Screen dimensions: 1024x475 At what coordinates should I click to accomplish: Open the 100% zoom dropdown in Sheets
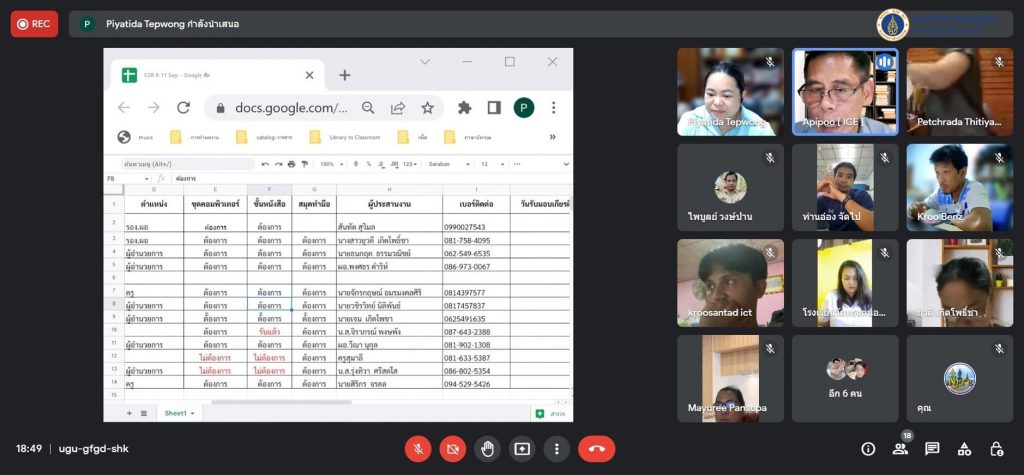click(330, 164)
